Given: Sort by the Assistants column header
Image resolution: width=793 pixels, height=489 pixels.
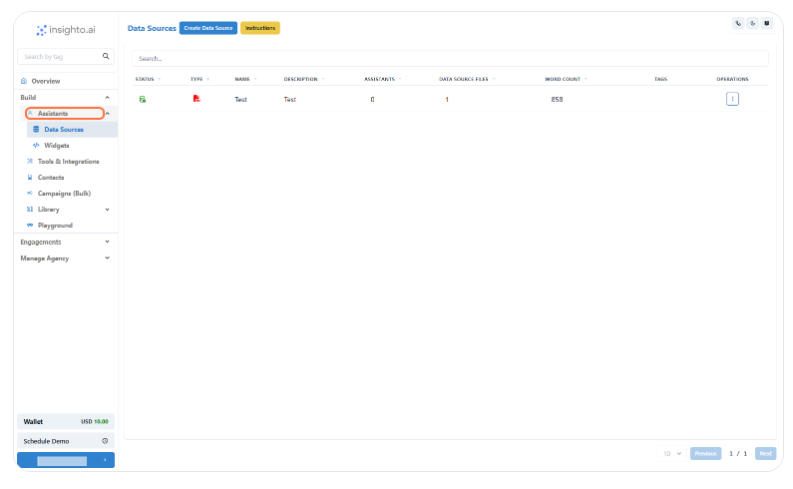Looking at the screenshot, I should pos(383,79).
